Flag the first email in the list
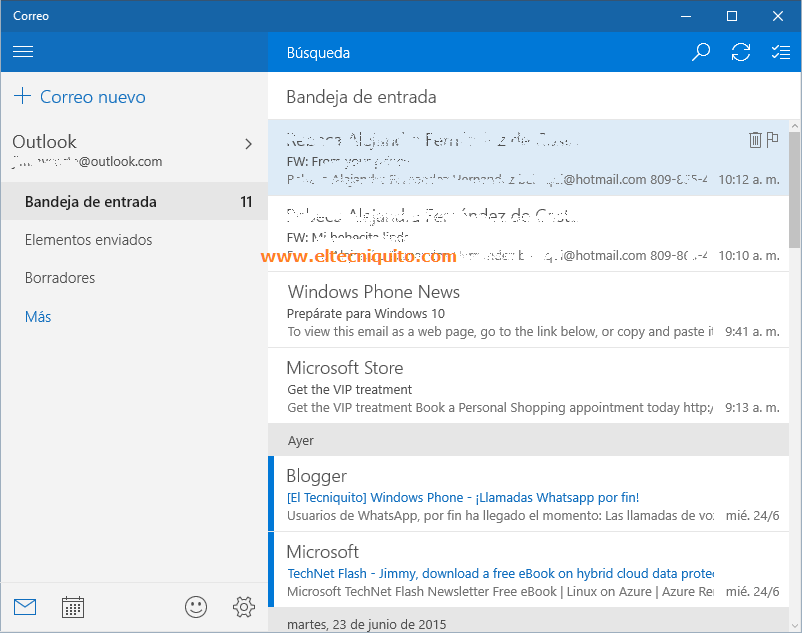Viewport: 802px width, 633px height. pos(773,139)
